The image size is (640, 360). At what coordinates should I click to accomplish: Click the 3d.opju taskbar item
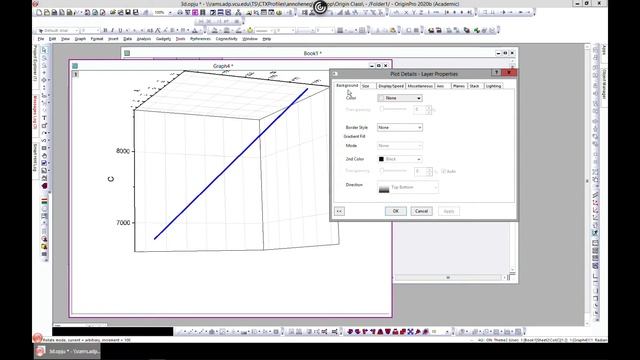(x=67, y=351)
